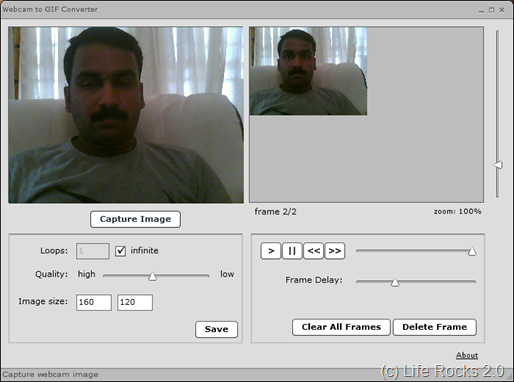514x382 pixels.
Task: Close the Webcam to GIF Converter window
Action: [502, 10]
